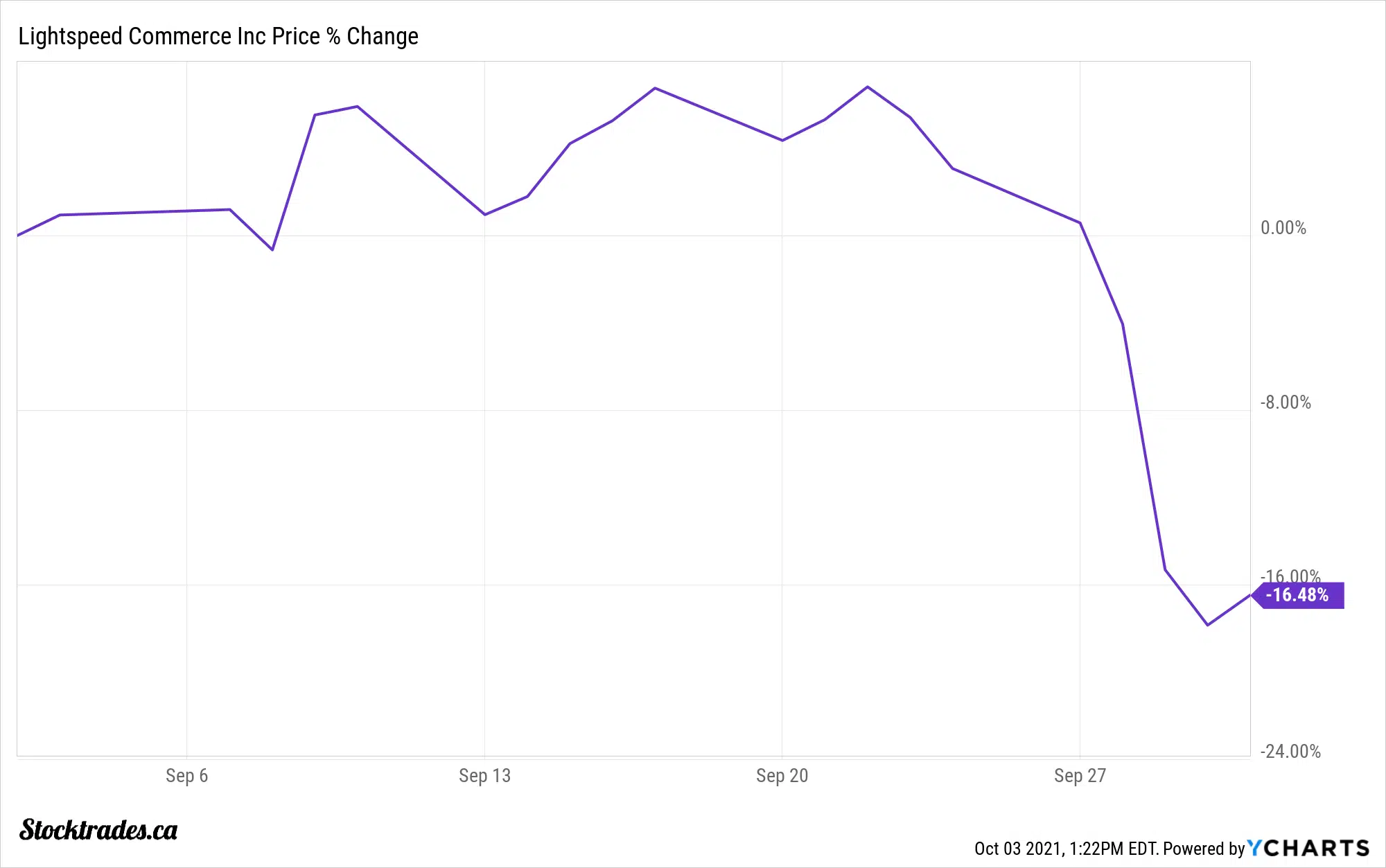The height and width of the screenshot is (868, 1386).
Task: Click the 0.00% y-axis label
Action: pyautogui.click(x=1283, y=228)
